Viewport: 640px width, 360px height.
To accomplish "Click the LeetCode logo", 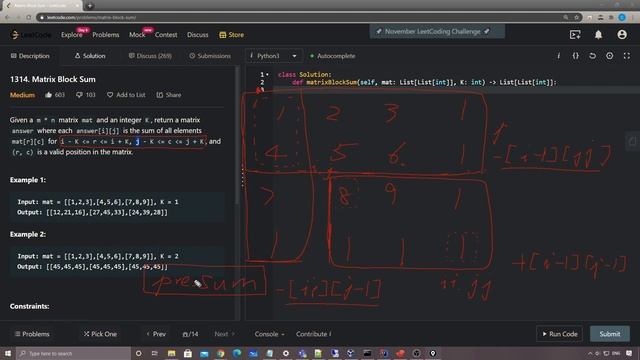I will [31, 35].
